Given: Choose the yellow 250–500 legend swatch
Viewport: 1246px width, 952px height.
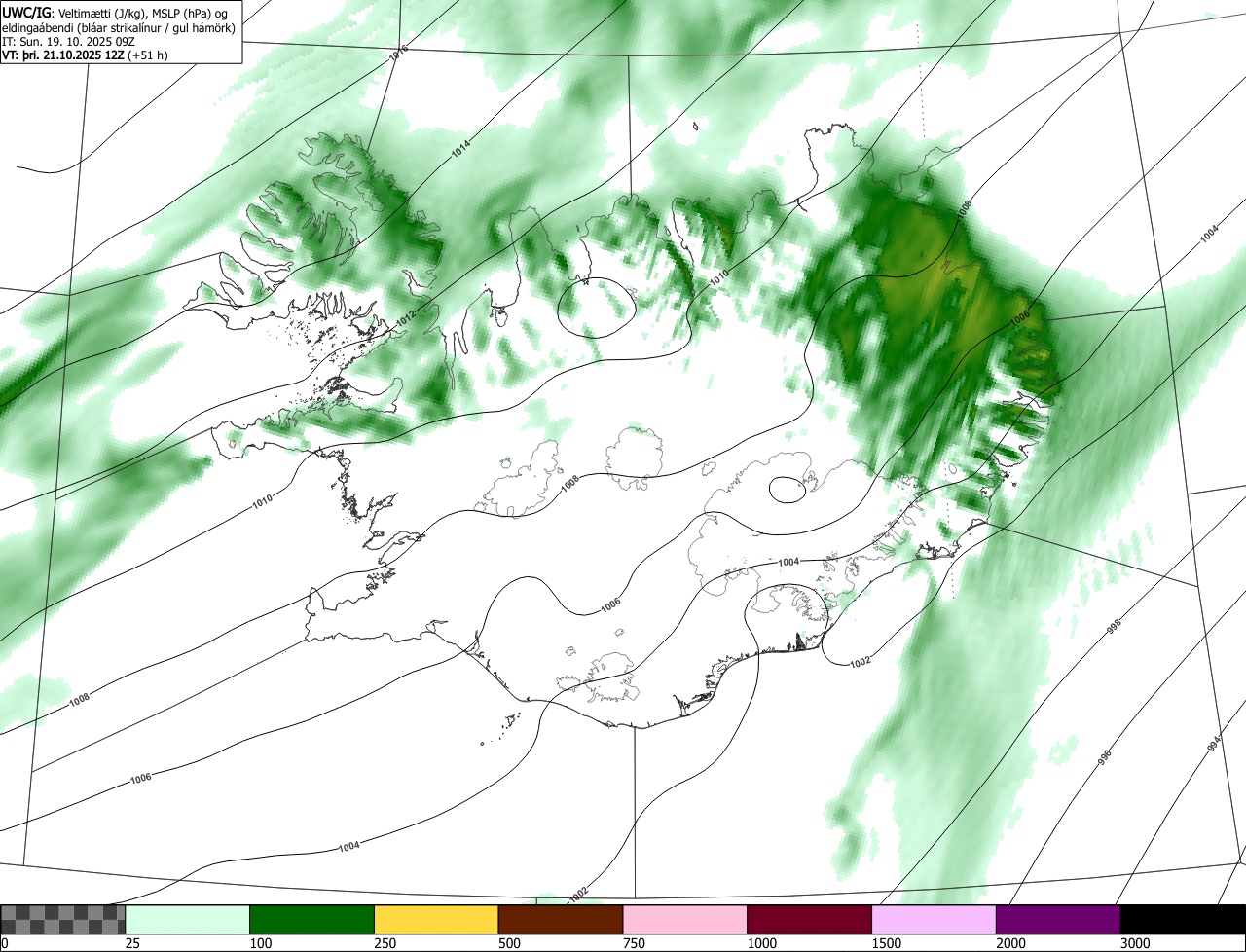Looking at the screenshot, I should point(436,920).
